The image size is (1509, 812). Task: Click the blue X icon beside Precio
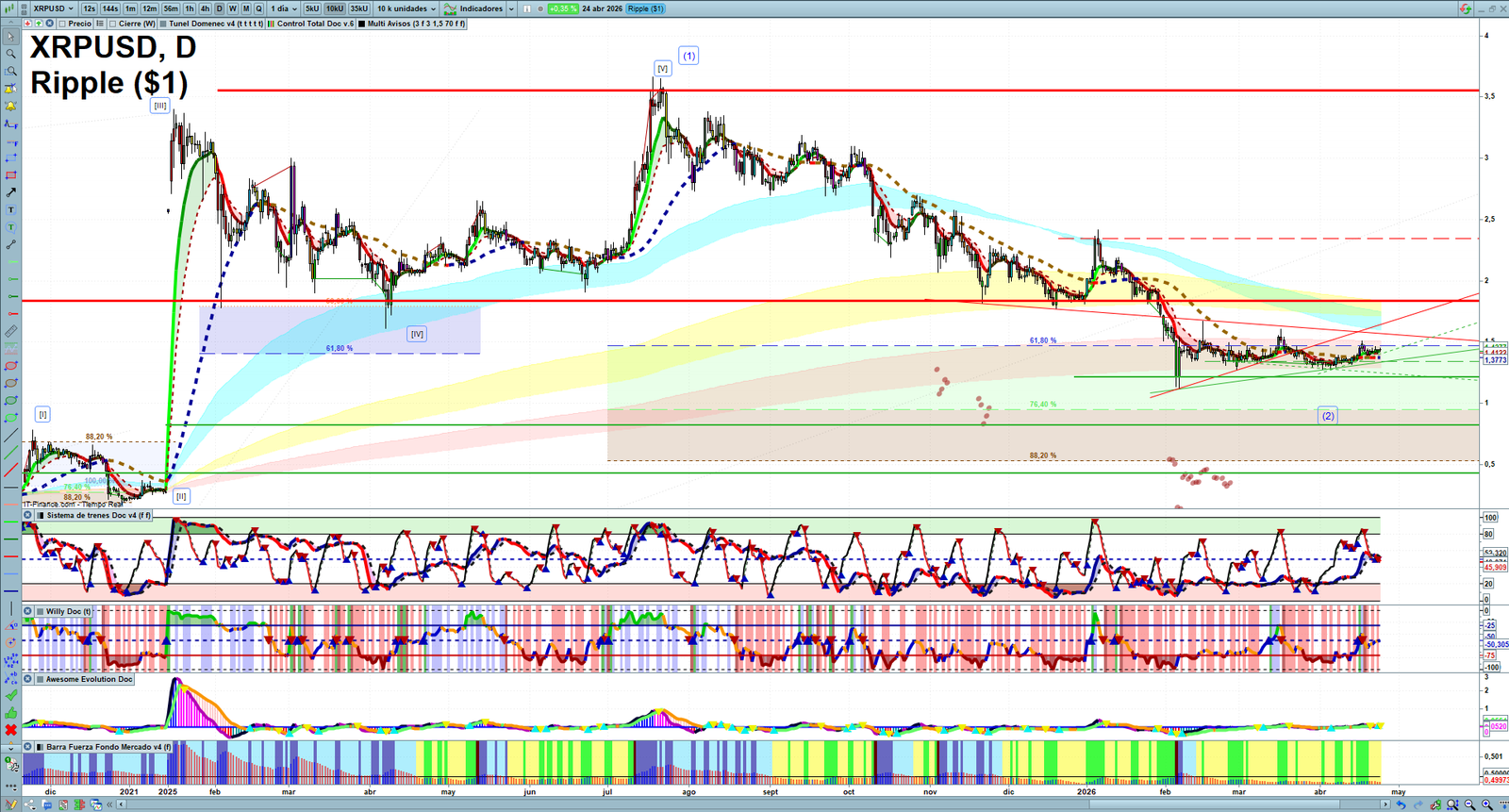pyautogui.click(x=49, y=24)
